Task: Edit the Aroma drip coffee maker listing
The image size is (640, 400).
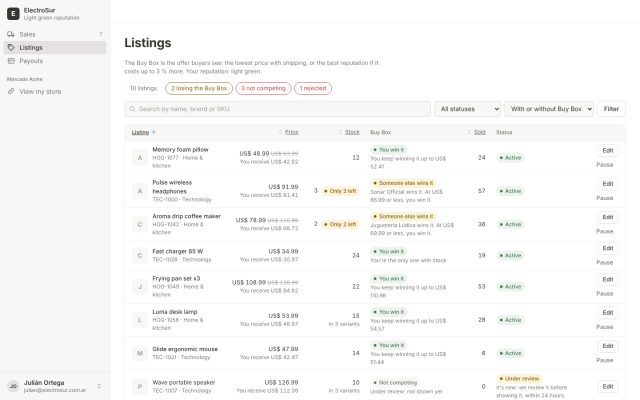Action: (608, 217)
